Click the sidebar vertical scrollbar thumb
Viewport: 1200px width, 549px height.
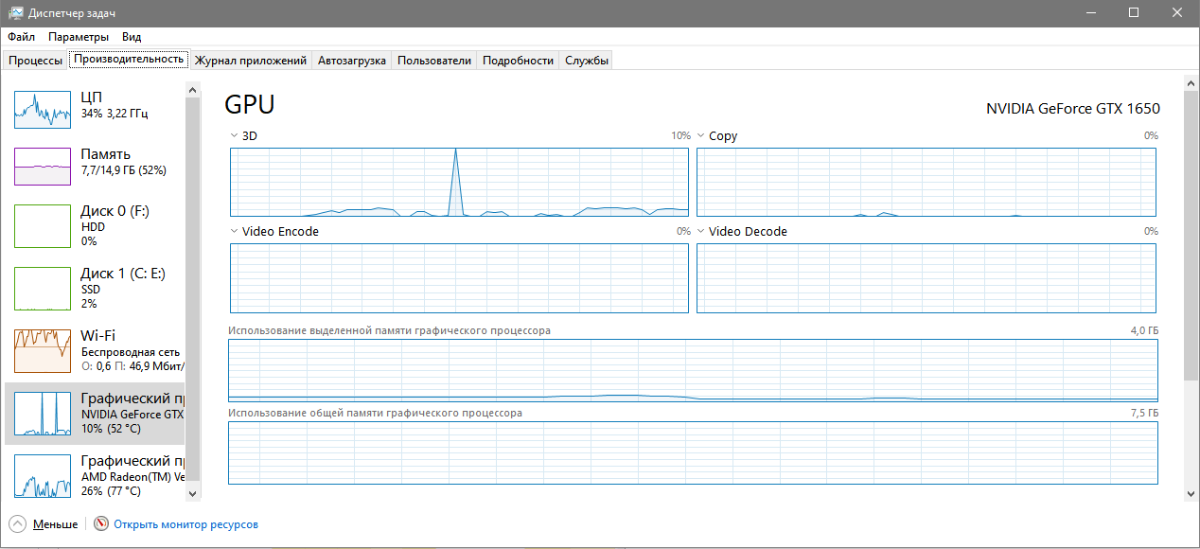pyautogui.click(x=194, y=288)
